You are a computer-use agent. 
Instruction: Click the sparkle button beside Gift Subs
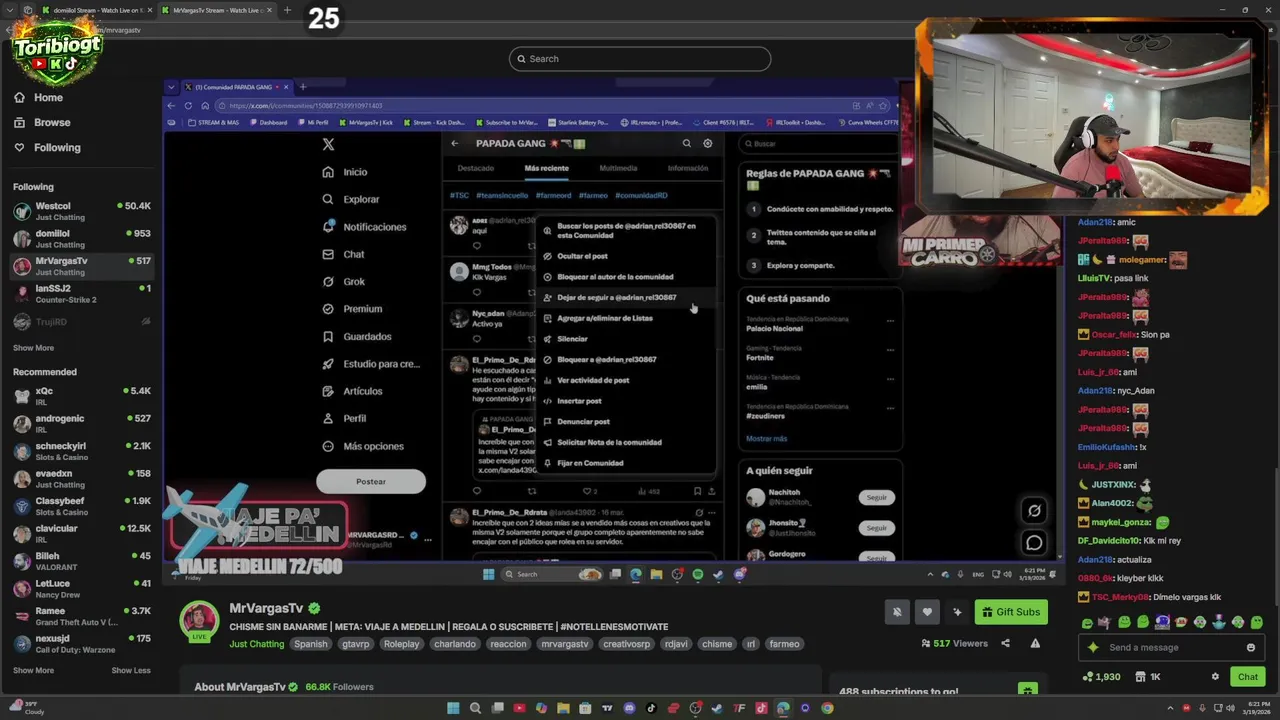[x=957, y=612]
